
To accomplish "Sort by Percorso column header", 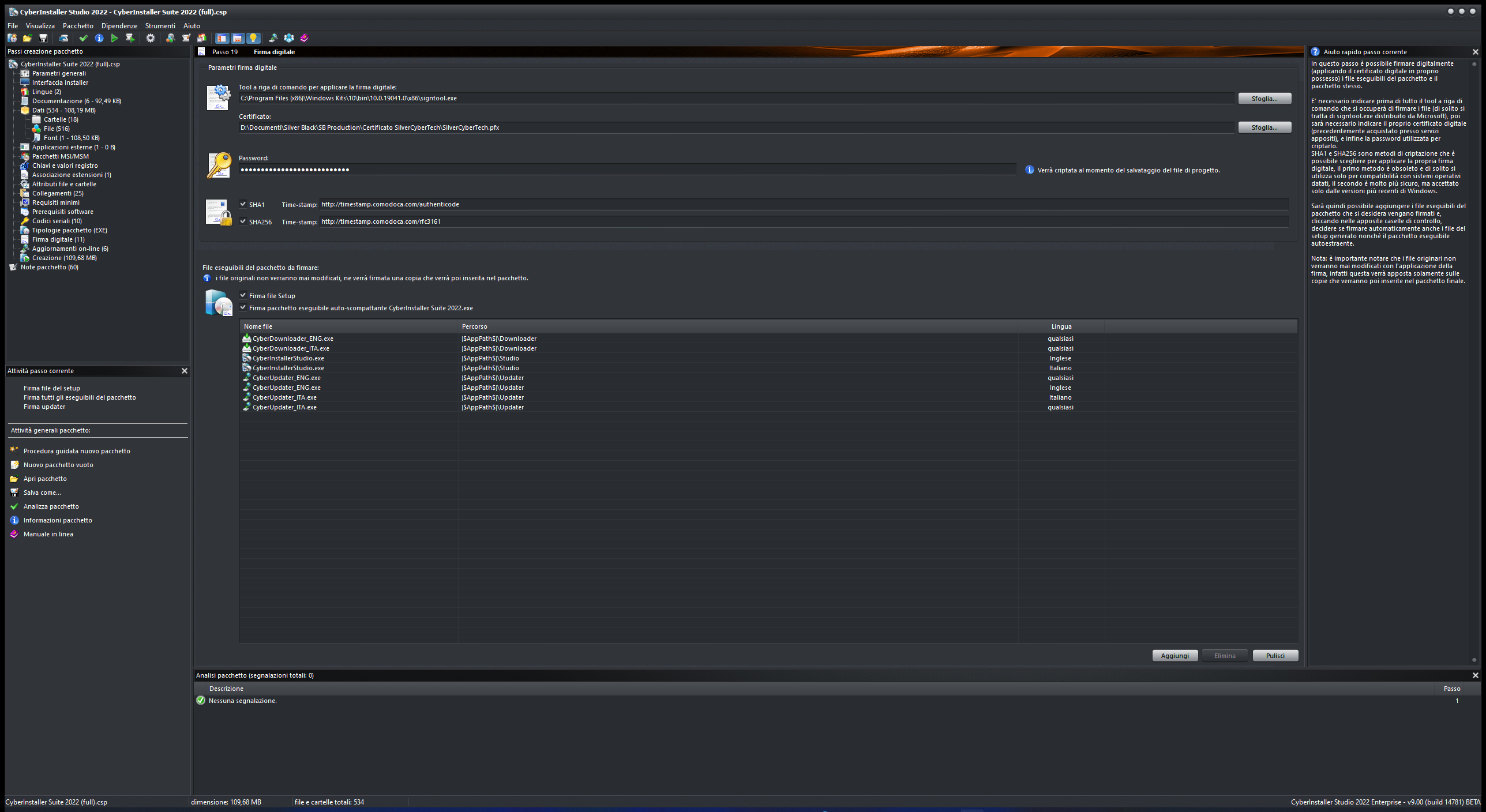I will pos(738,326).
